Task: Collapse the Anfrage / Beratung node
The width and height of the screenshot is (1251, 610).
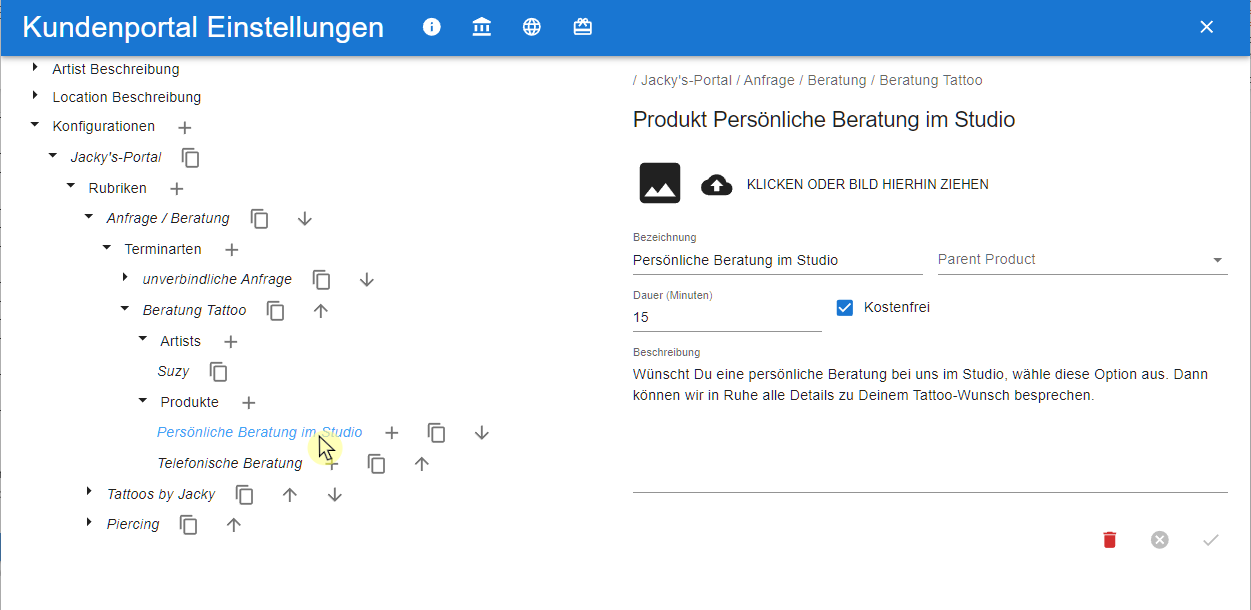Action: 89,217
